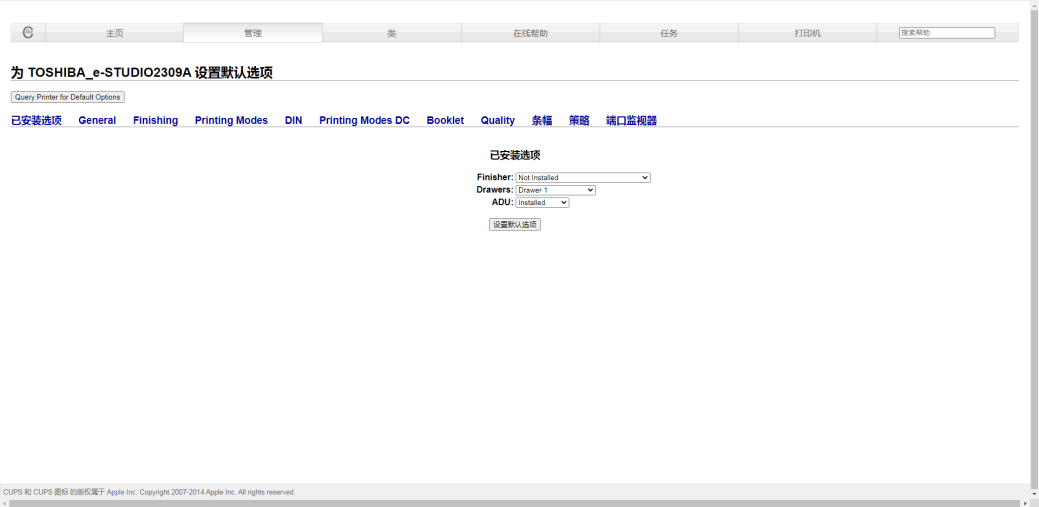Expand the Drawers dropdown
This screenshot has width=1039, height=507.
tap(555, 190)
